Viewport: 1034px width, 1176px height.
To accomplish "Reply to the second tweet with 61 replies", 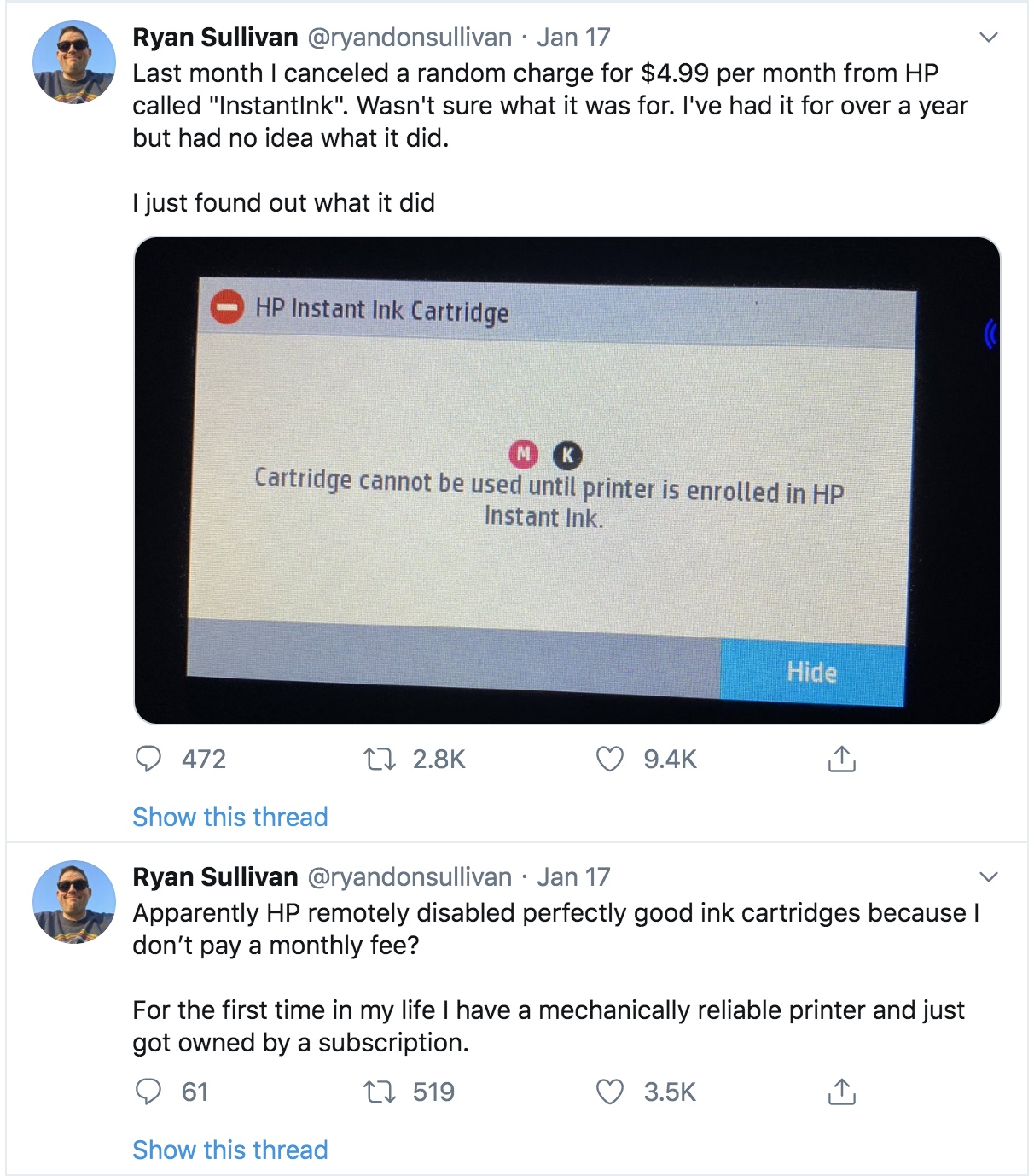I will tap(149, 1092).
